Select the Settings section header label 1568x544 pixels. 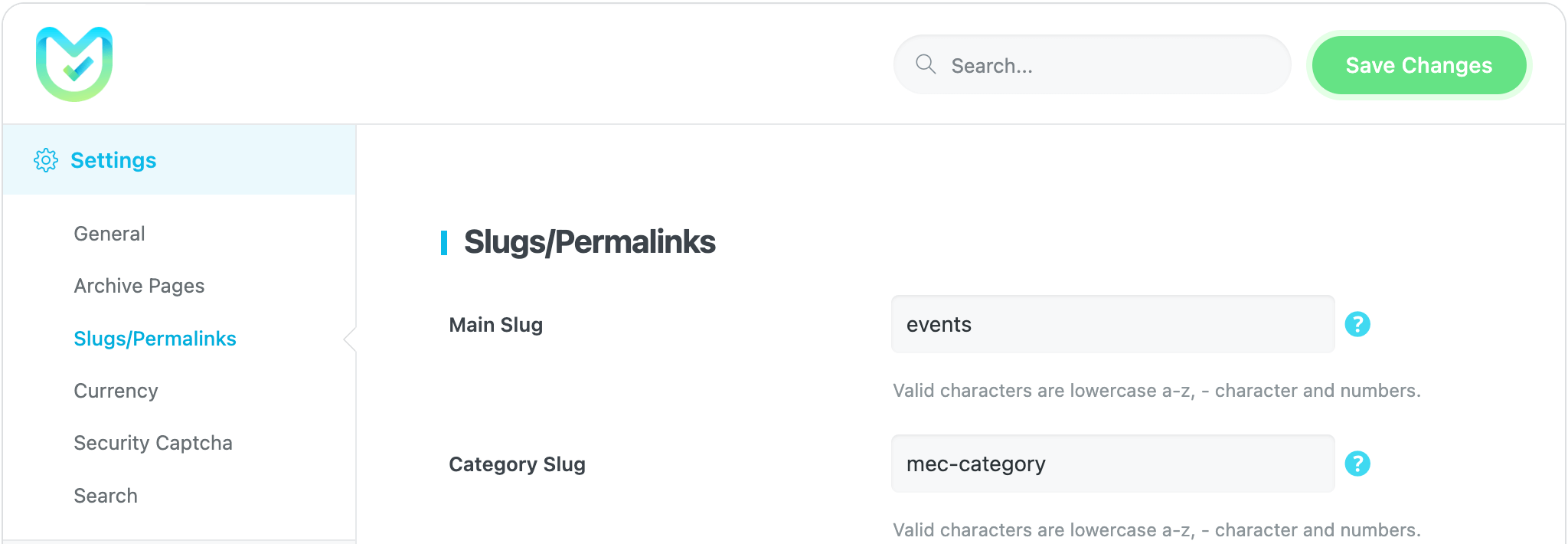pos(113,160)
